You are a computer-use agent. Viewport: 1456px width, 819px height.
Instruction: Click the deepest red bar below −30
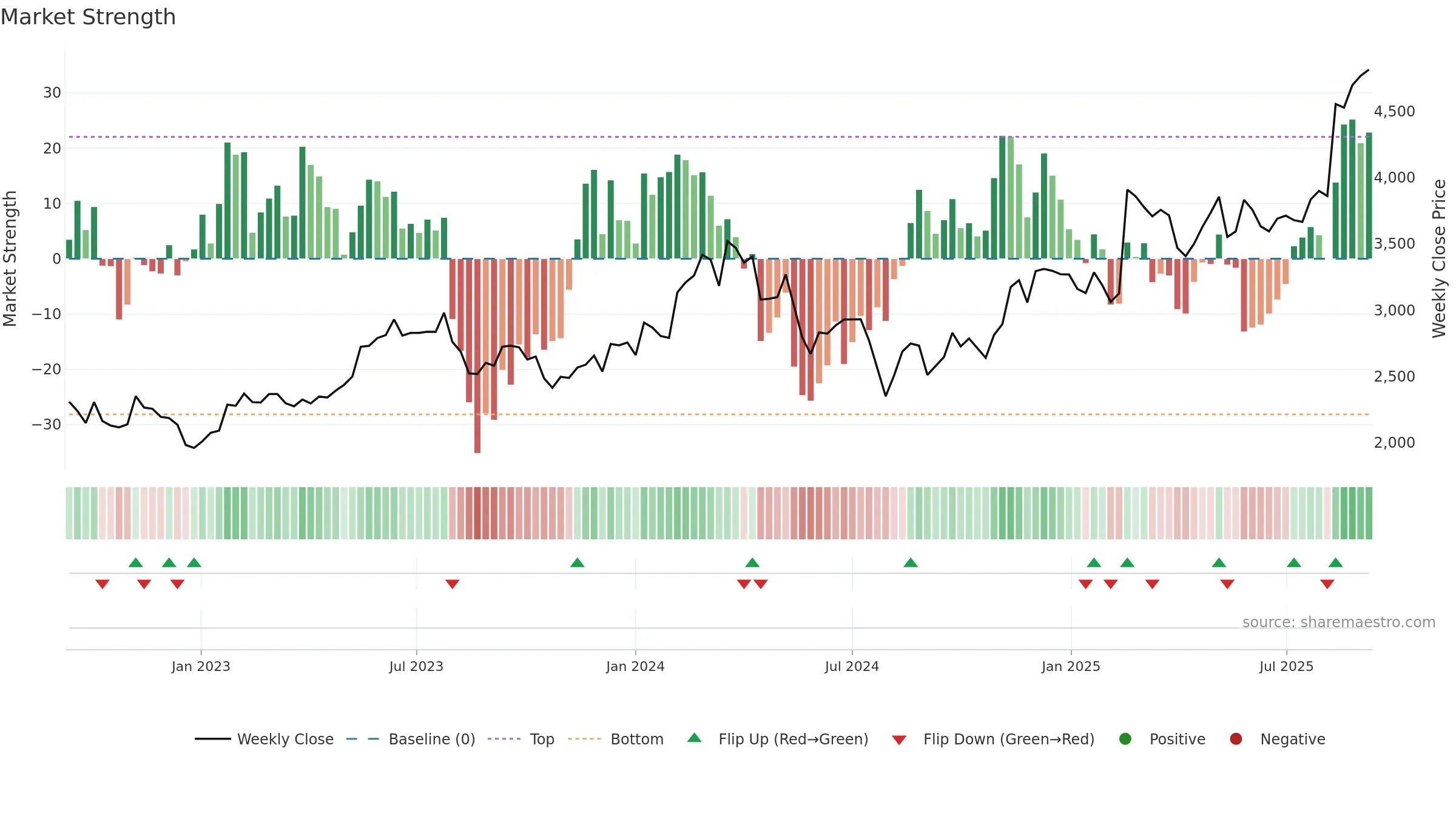[x=477, y=356]
